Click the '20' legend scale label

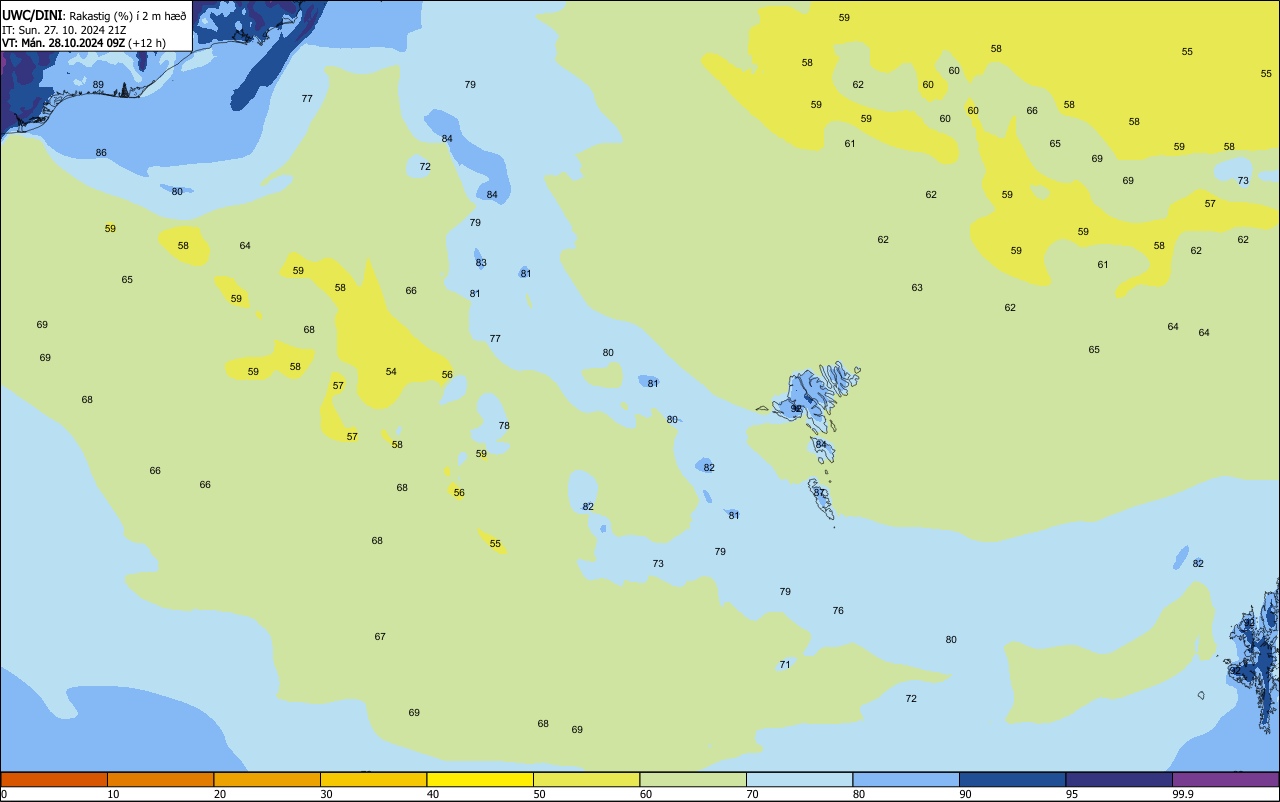pos(220,794)
